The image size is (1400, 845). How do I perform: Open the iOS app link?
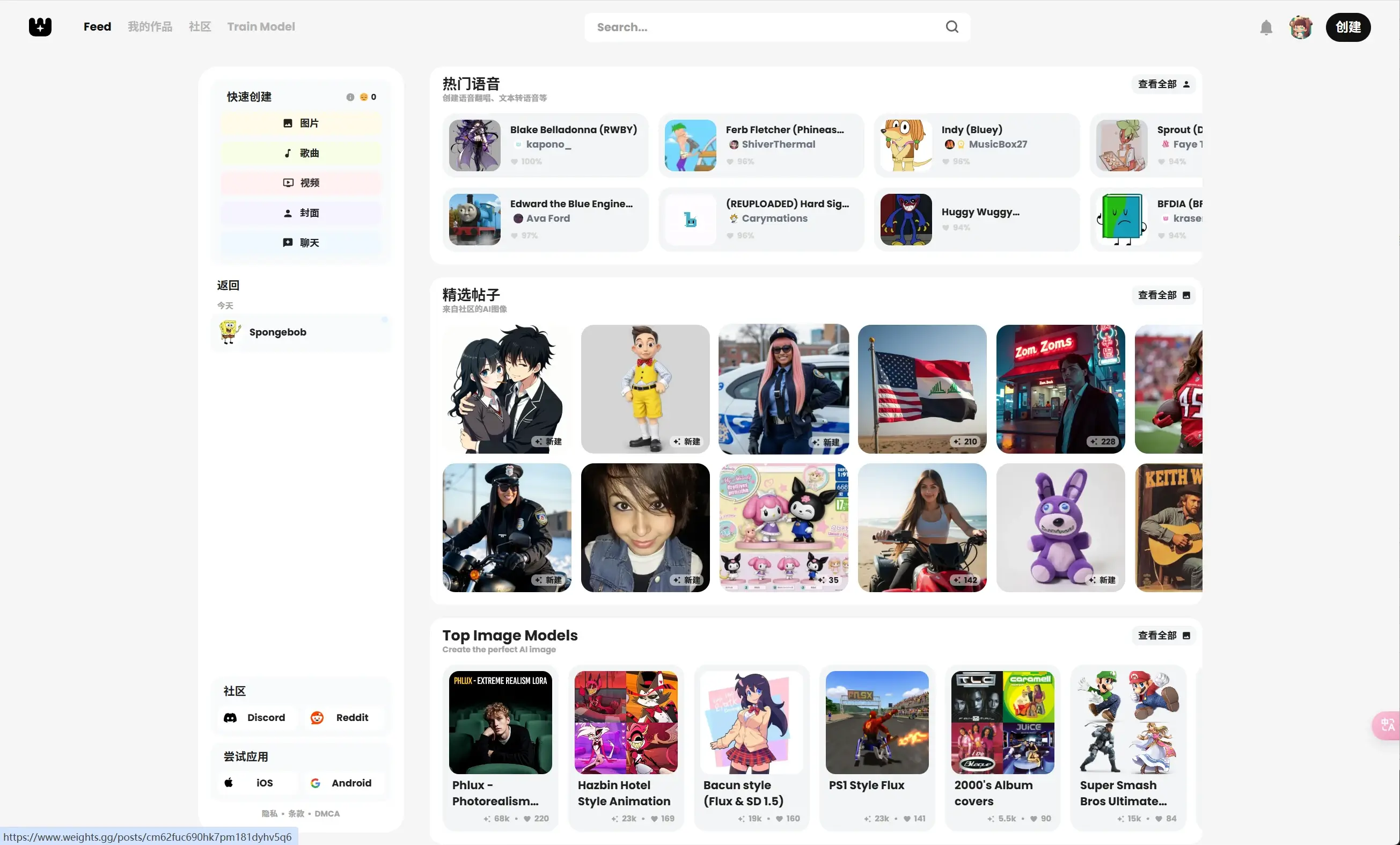(254, 783)
